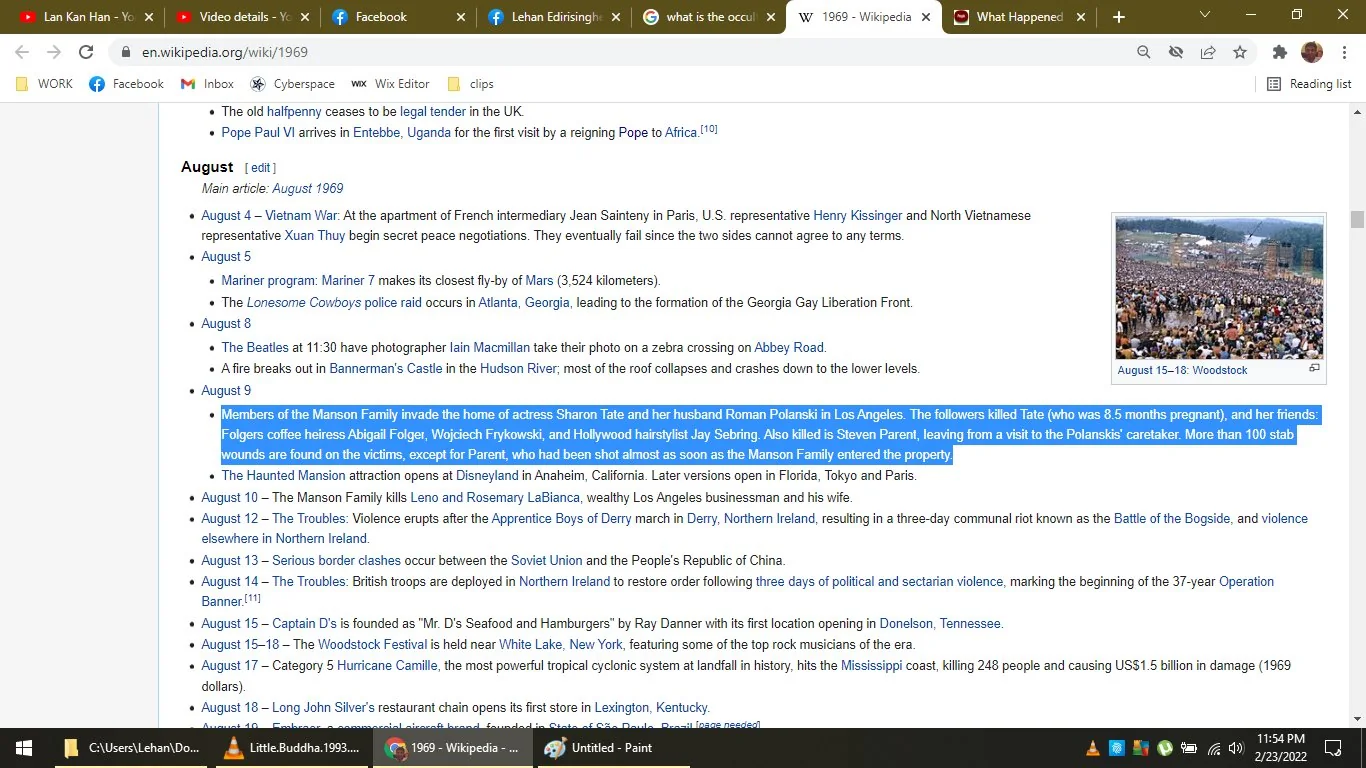
Task: Reload the Wikipedia page
Action: tap(86, 52)
